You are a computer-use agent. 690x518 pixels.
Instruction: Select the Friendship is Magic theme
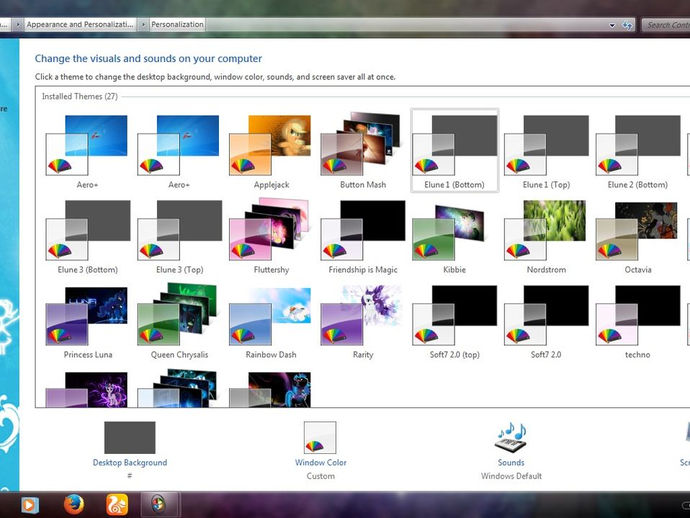(363, 236)
